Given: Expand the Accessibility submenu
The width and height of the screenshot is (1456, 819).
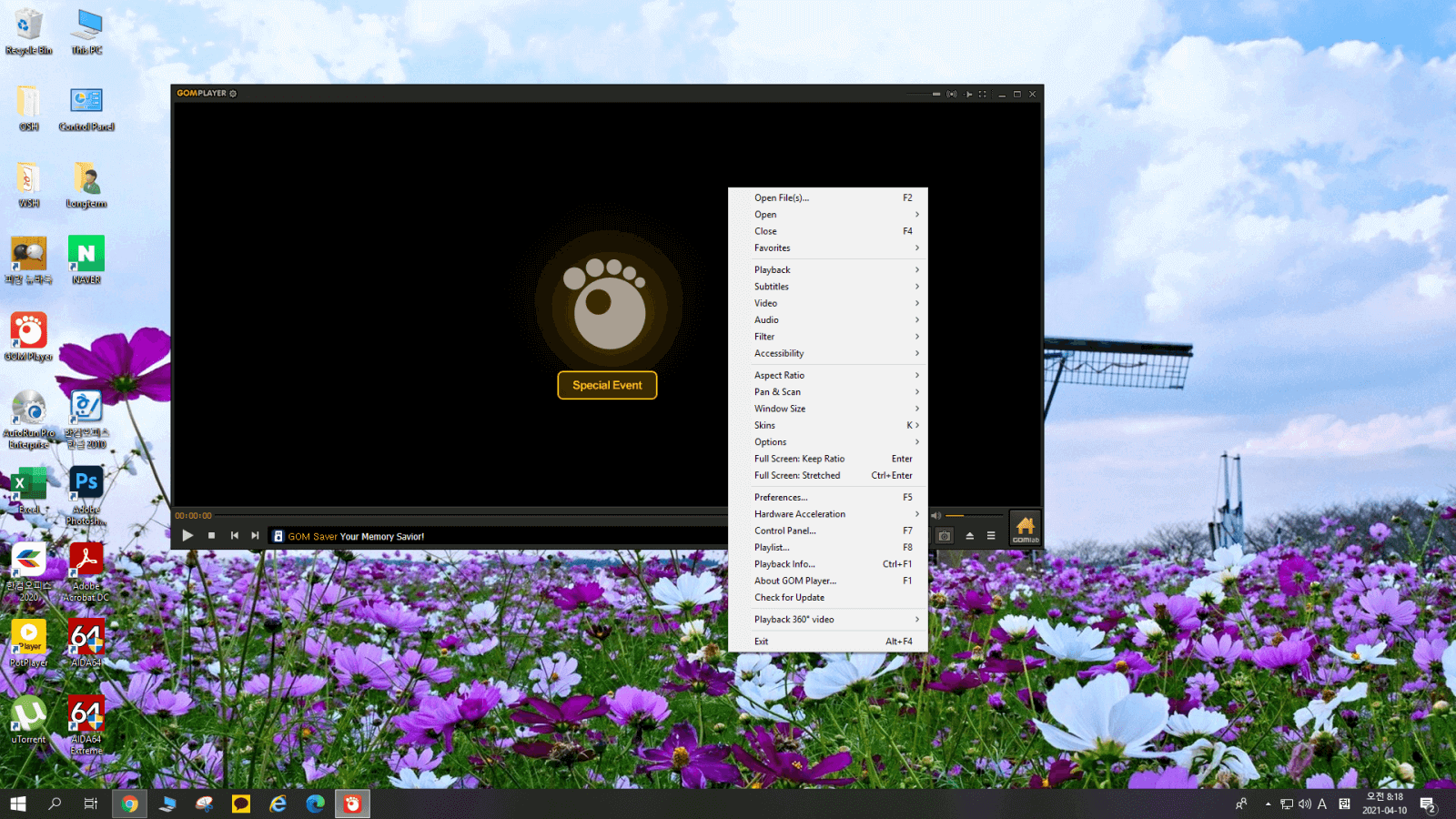Looking at the screenshot, I should (x=828, y=353).
